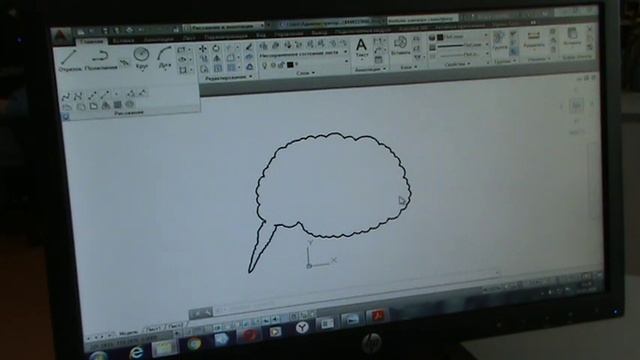Select the Move tool in Редактирование panel

[202, 49]
